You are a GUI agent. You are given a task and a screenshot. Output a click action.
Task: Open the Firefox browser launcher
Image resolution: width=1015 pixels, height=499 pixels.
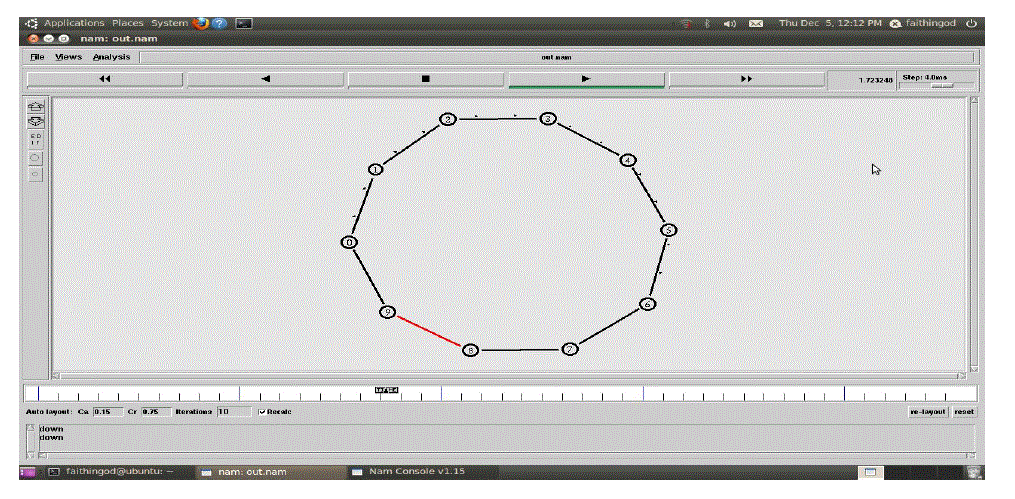201,23
